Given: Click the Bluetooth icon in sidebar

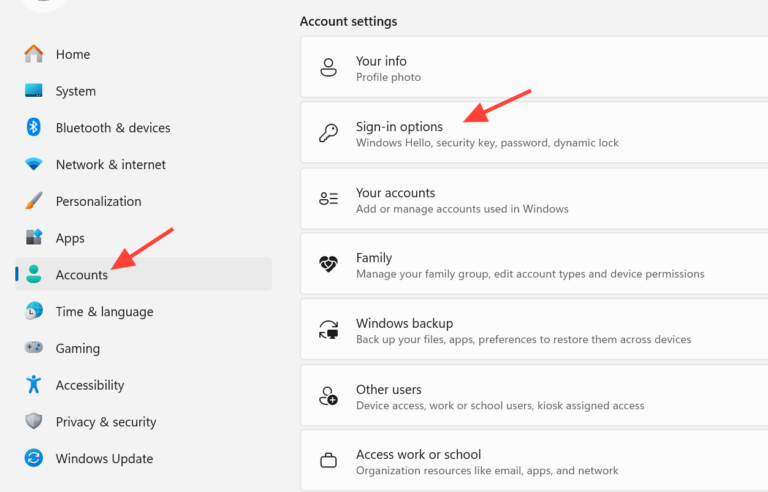Looking at the screenshot, I should coord(33,127).
